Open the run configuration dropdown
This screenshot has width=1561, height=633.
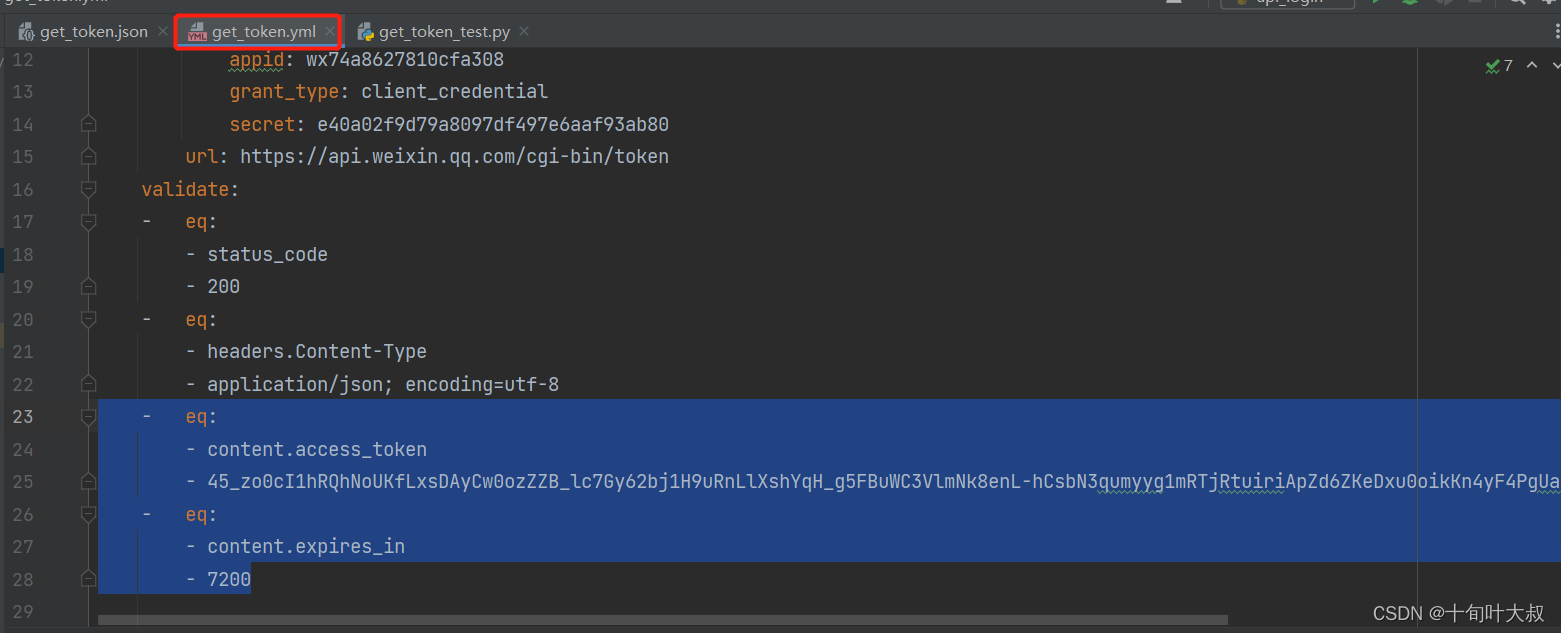pyautogui.click(x=1288, y=3)
